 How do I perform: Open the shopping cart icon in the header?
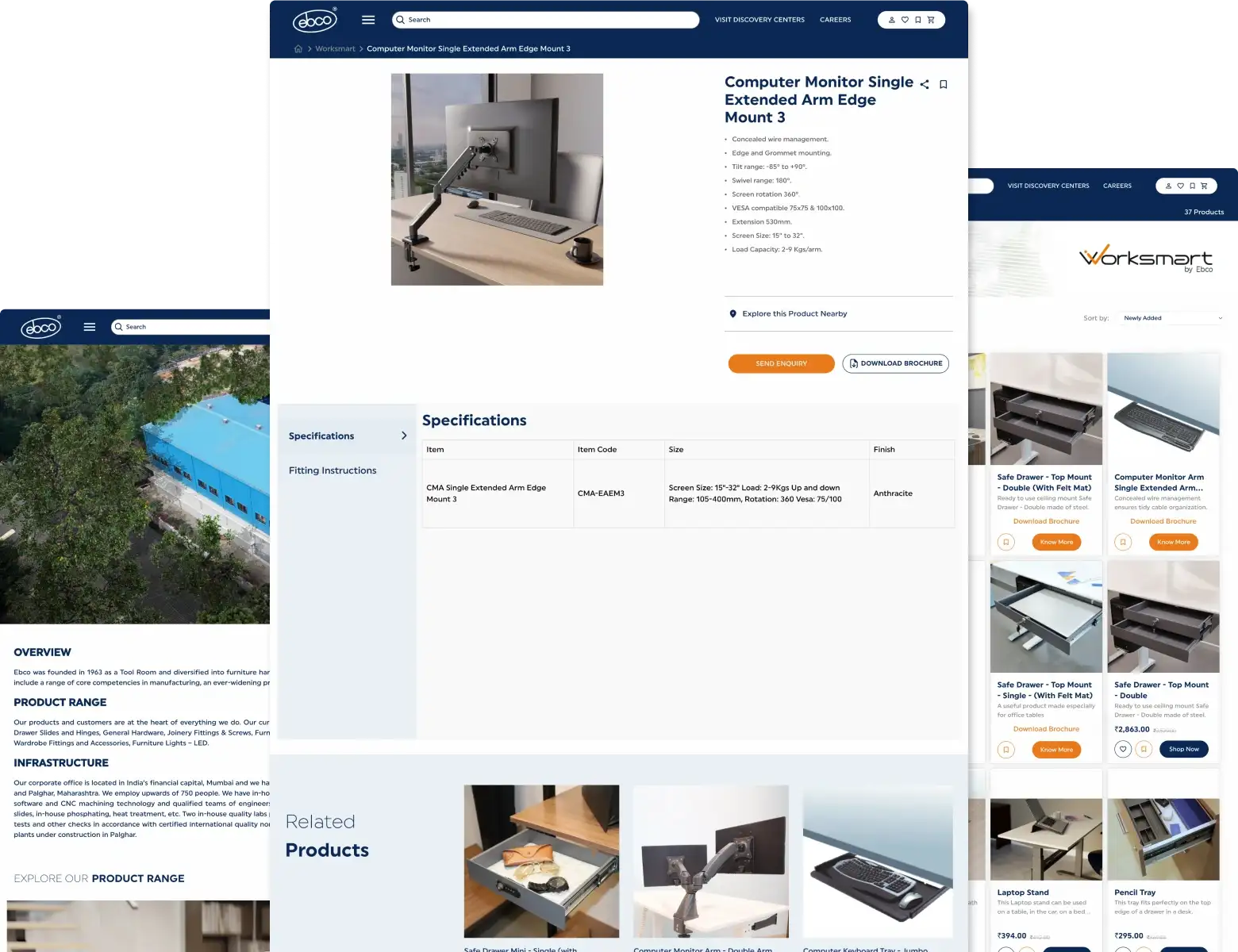click(x=931, y=19)
